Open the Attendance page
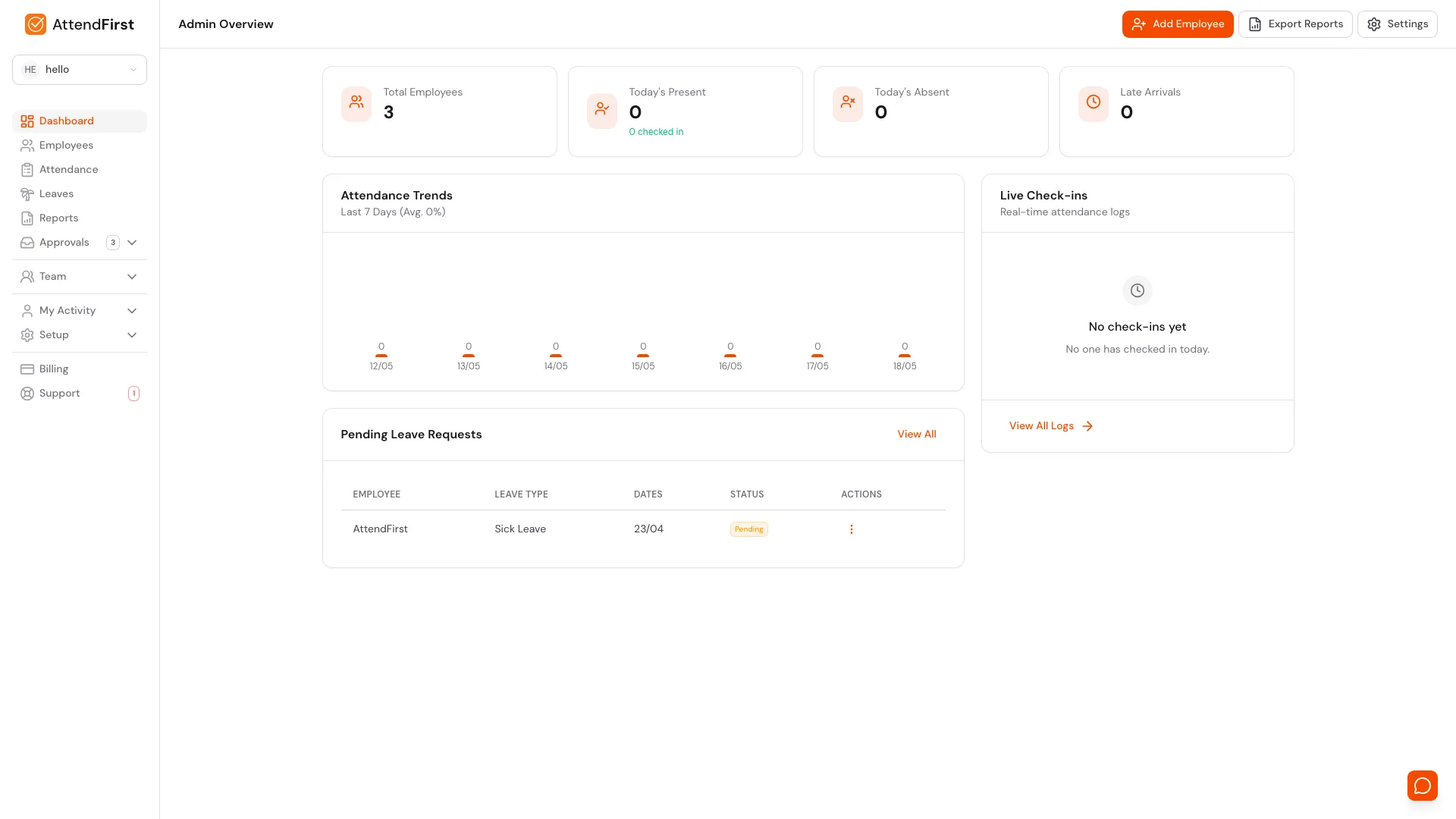The image size is (1456, 819). pyautogui.click(x=80, y=170)
